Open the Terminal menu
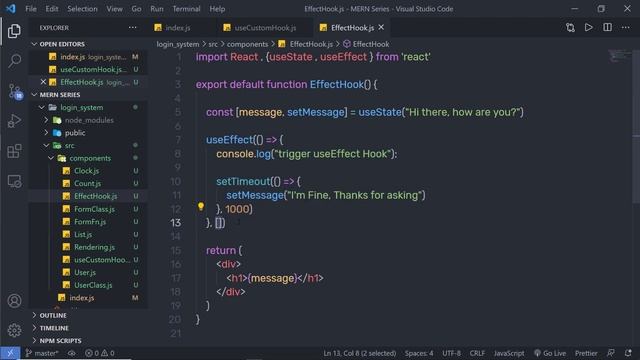Screen dimensions: 640x360 coord(186,9)
